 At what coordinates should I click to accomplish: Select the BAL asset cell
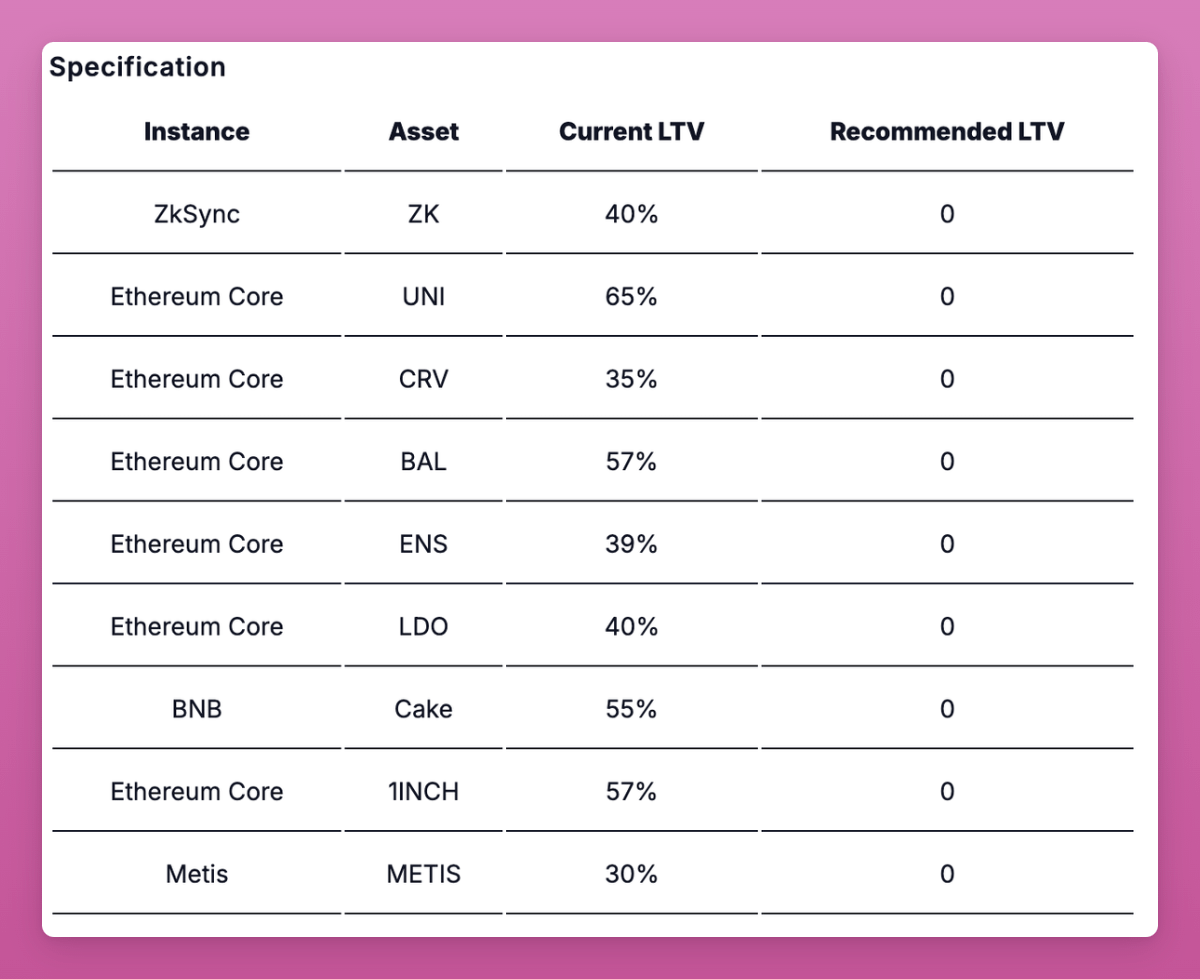coord(424,462)
